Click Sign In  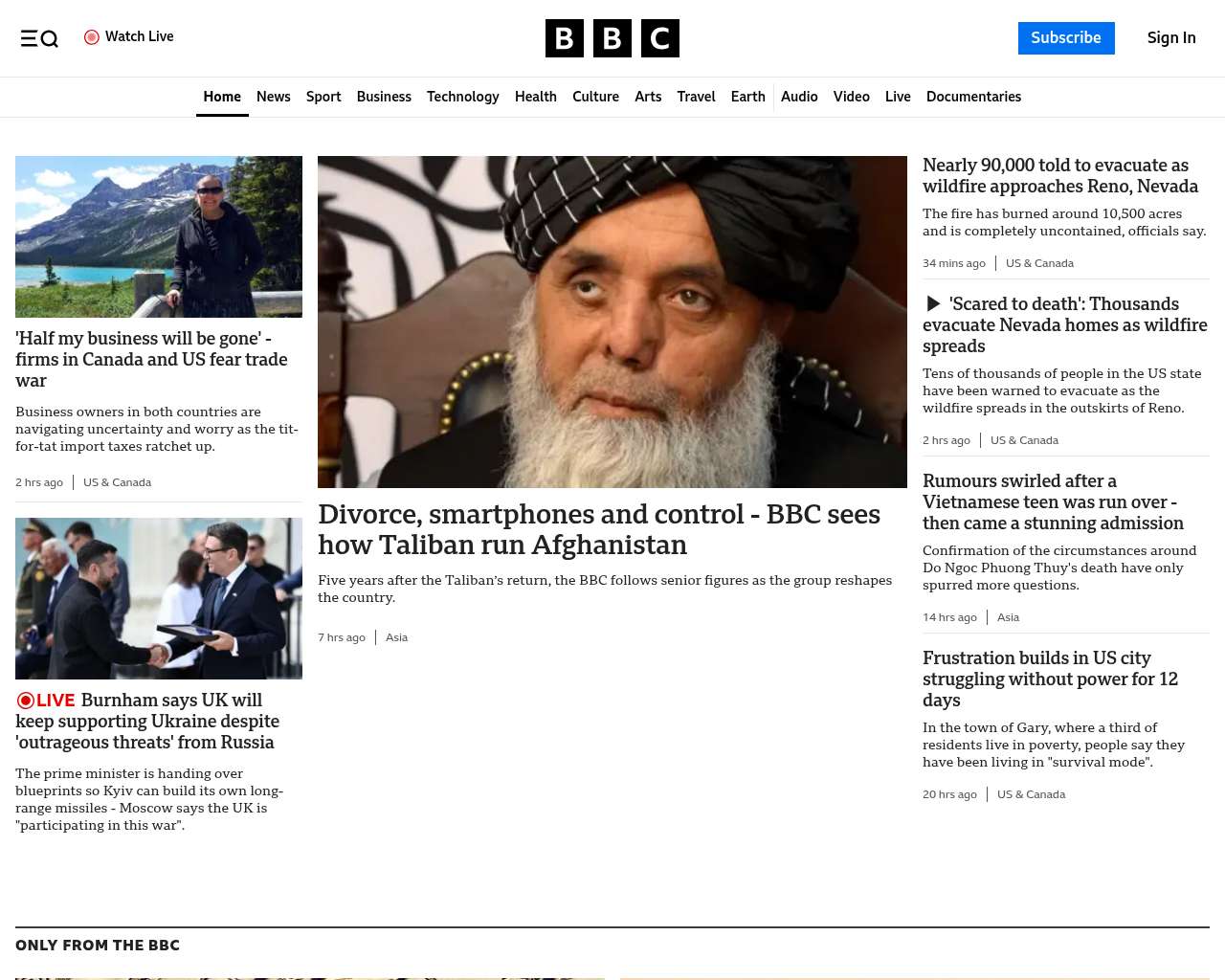[1171, 38]
